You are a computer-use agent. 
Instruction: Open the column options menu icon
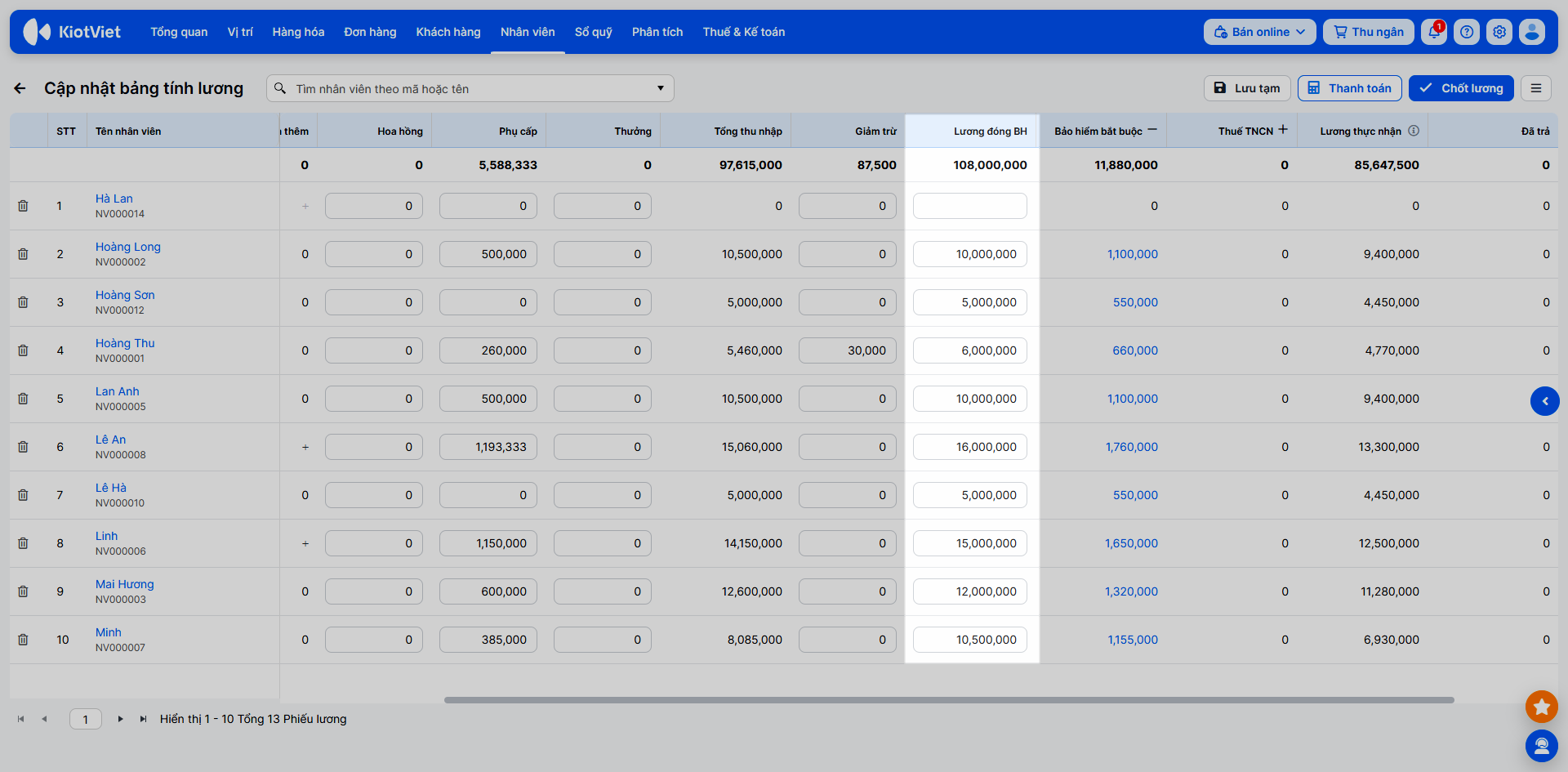[1536, 88]
